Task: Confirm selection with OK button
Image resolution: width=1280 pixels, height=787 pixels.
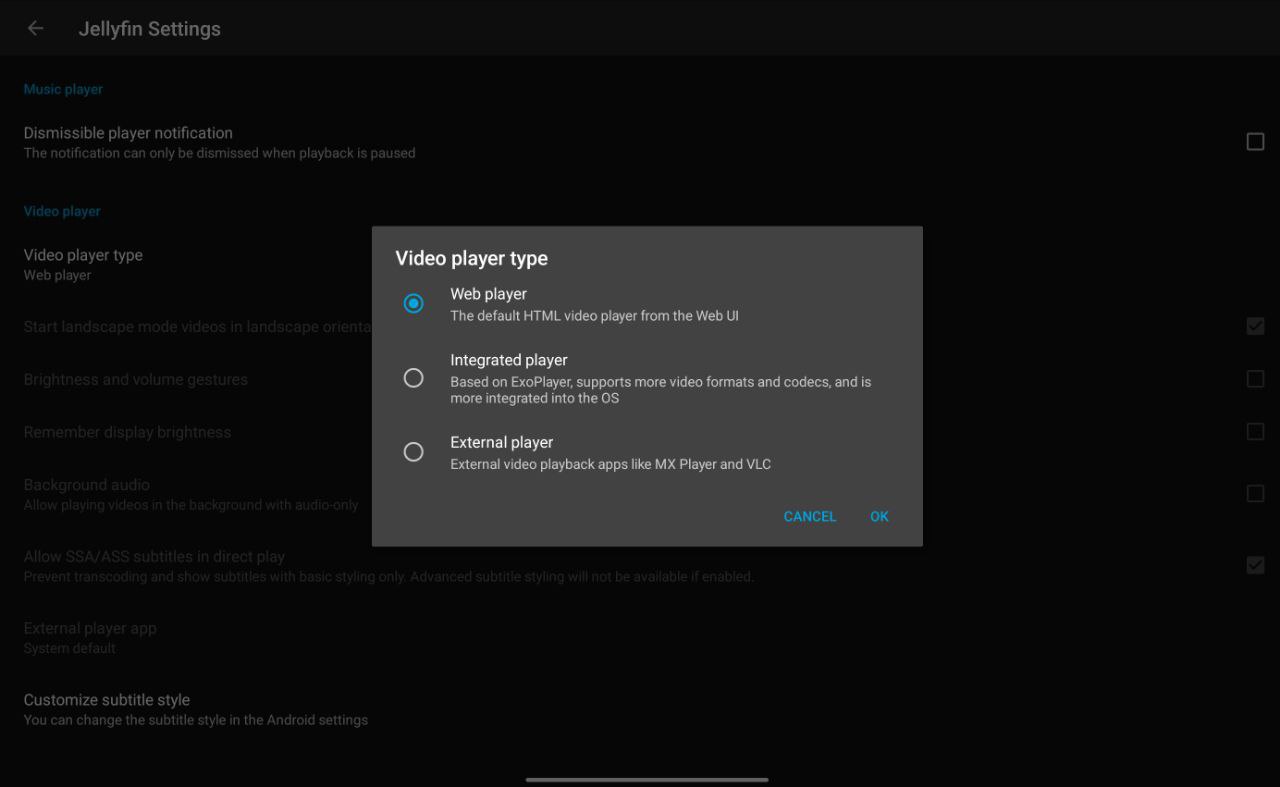Action: (879, 516)
